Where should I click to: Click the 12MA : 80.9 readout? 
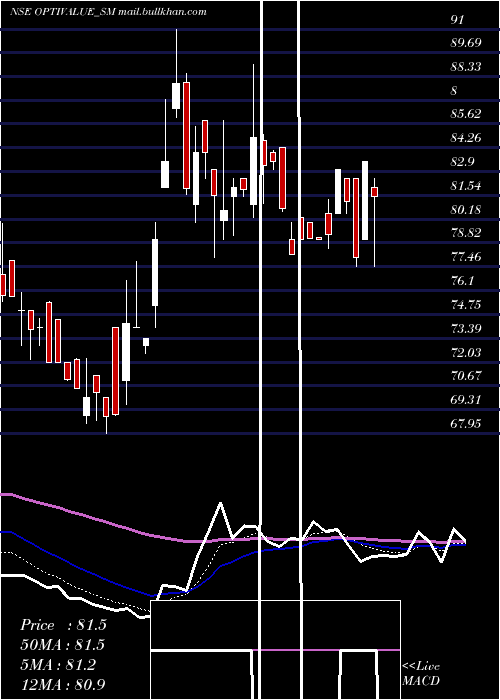coord(63,685)
